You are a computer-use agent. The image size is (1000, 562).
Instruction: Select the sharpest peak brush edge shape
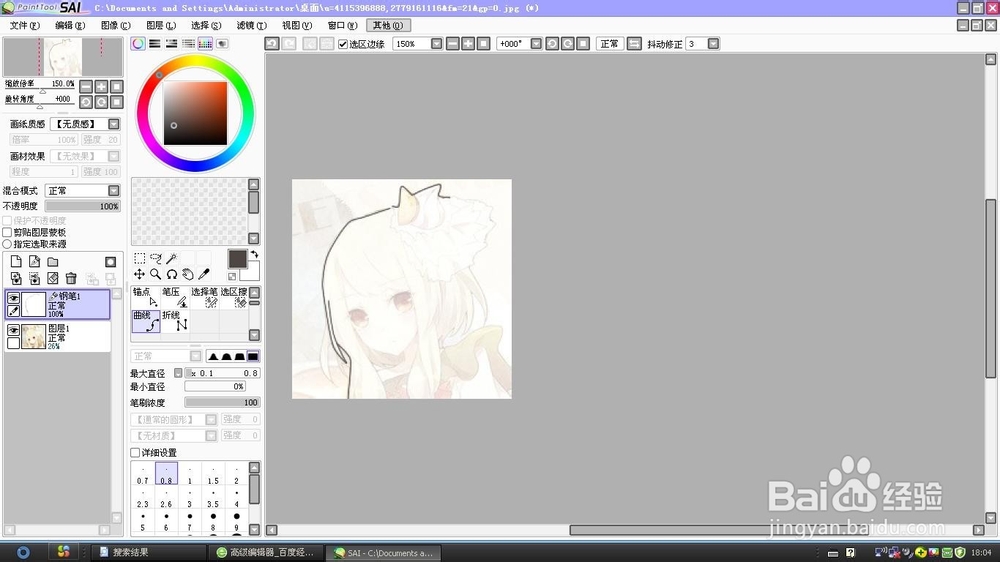[x=213, y=356]
